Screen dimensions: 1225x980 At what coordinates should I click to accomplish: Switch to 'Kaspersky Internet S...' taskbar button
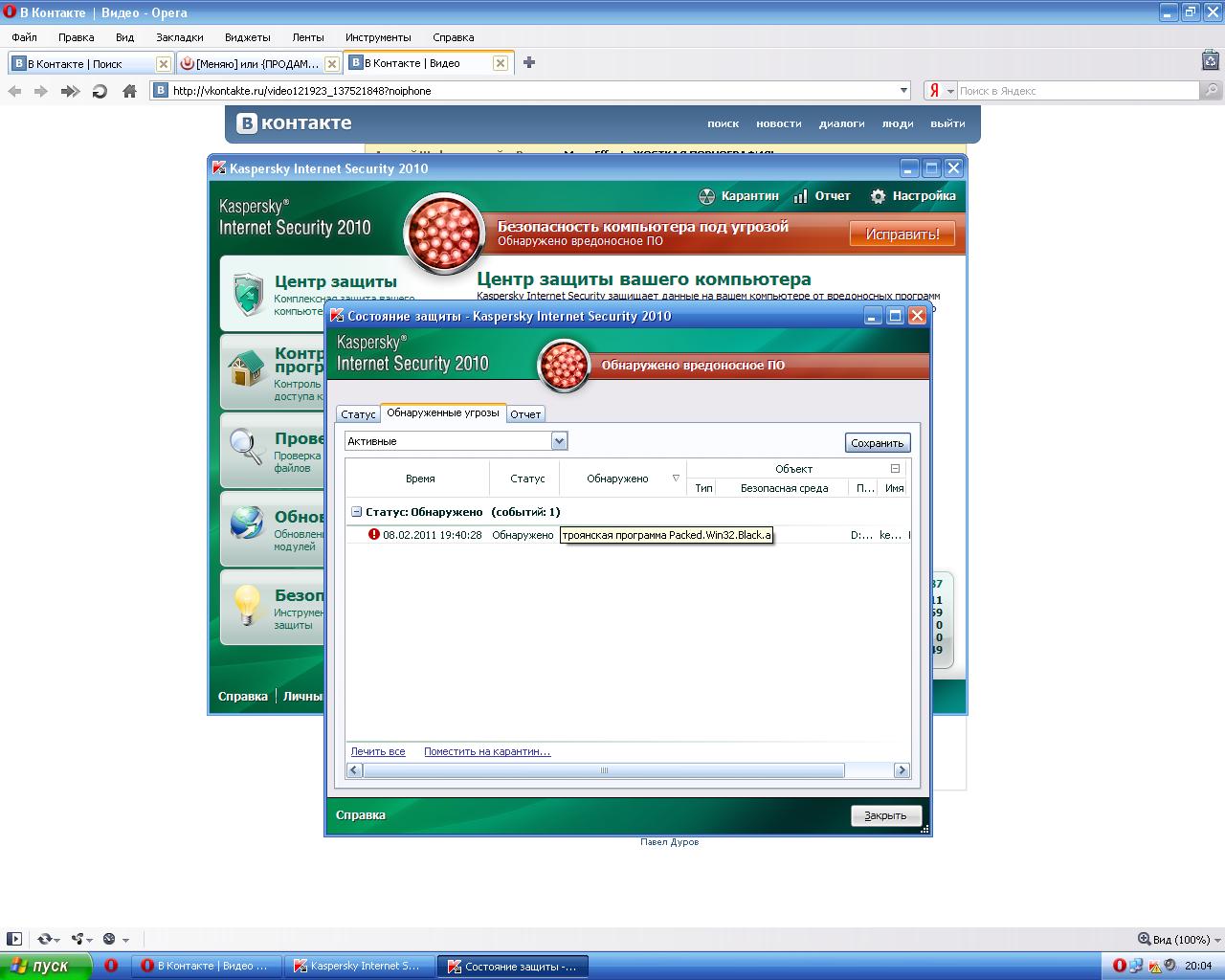[x=360, y=967]
